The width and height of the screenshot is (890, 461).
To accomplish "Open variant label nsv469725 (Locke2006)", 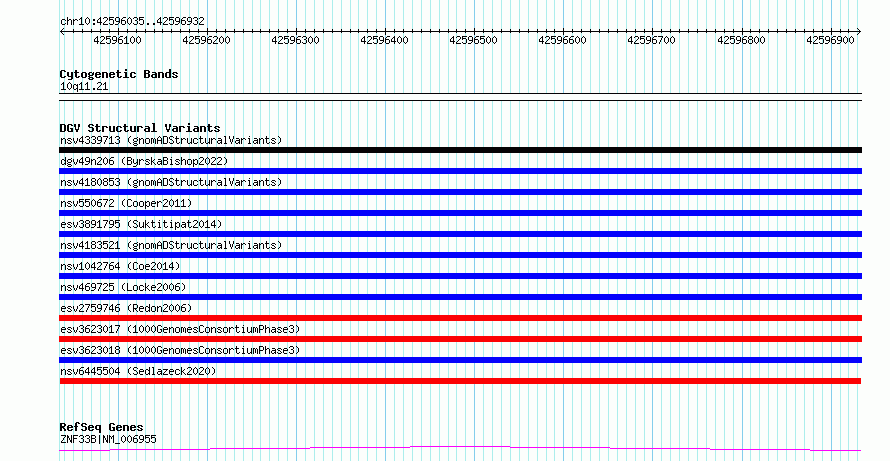I will pos(123,287).
